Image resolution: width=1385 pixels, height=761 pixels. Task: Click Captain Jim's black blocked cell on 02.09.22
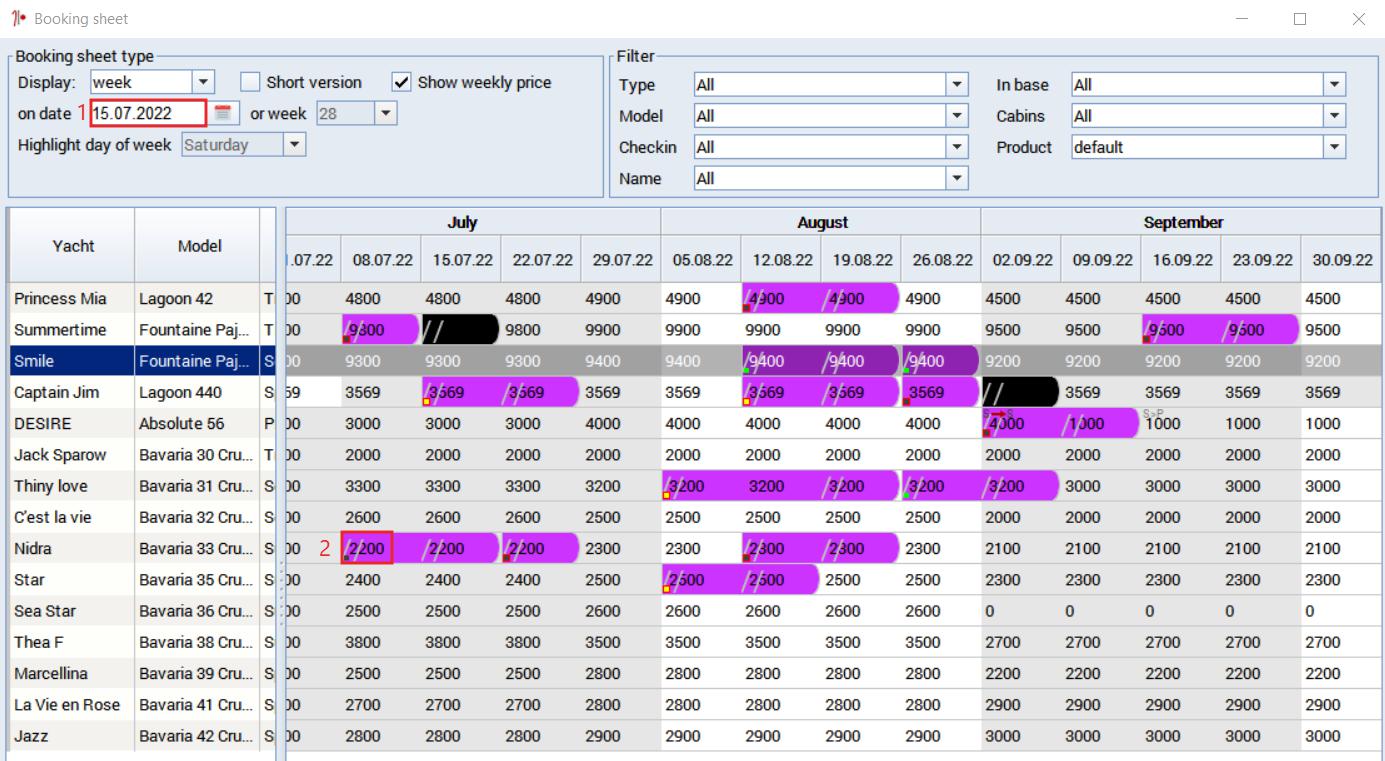pos(1020,392)
